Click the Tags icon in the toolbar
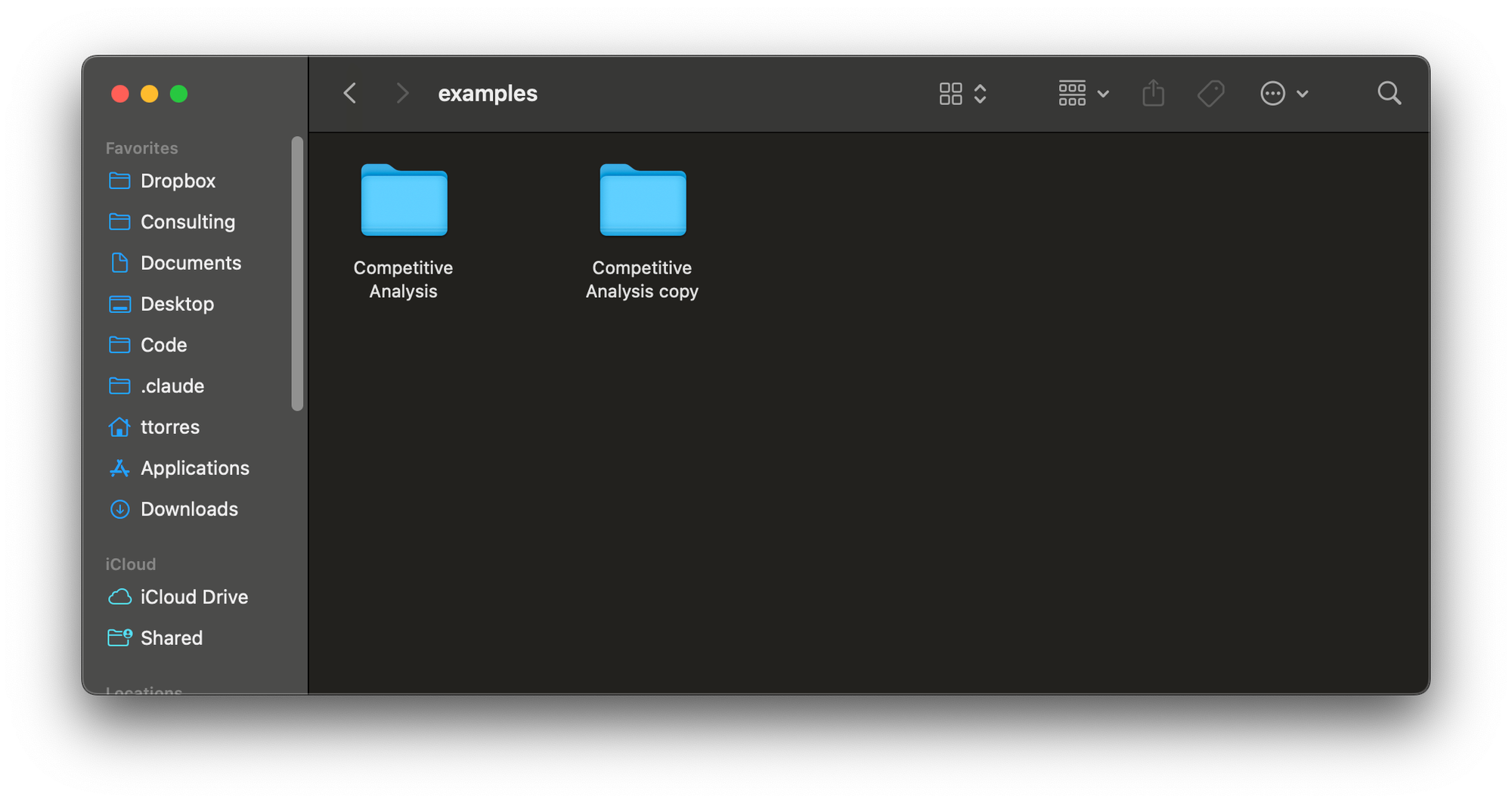 point(1210,93)
